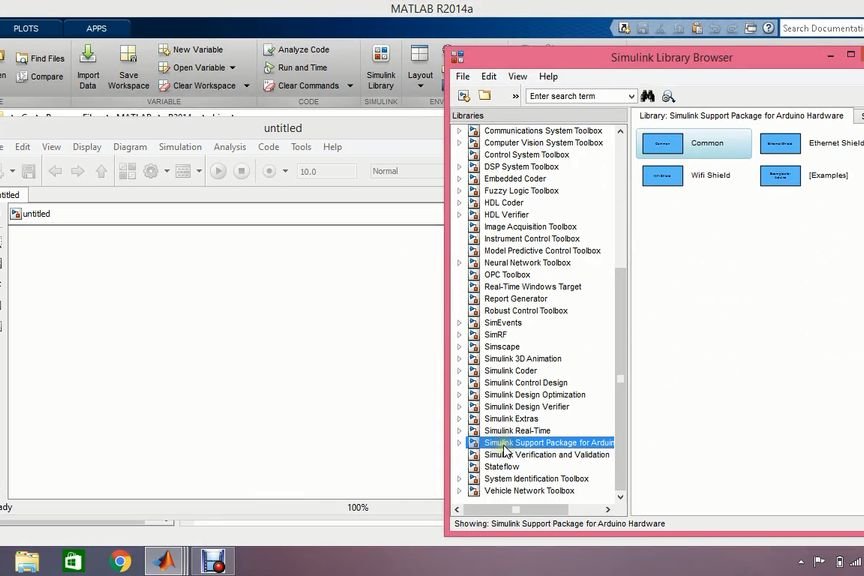Click the binoculars search icon

pos(648,96)
